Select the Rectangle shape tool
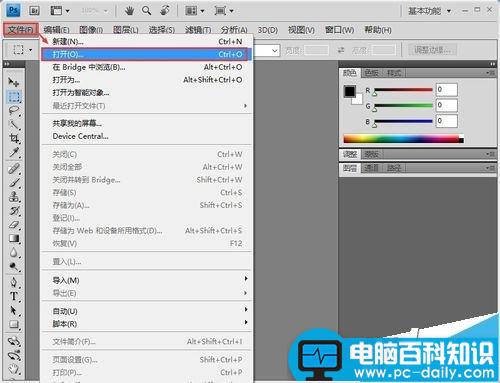500x383 pixels. [x=14, y=324]
